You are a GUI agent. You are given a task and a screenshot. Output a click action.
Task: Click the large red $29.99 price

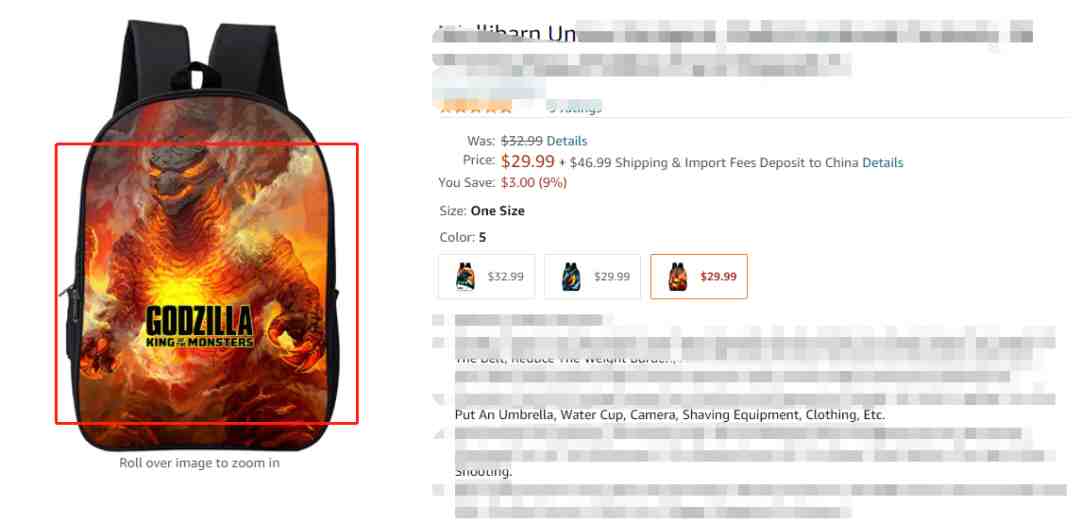[x=528, y=161]
